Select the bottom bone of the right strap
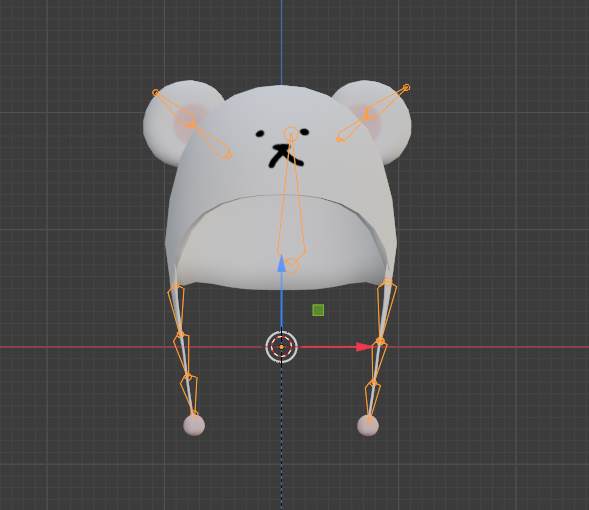The height and width of the screenshot is (510, 589). (x=372, y=401)
